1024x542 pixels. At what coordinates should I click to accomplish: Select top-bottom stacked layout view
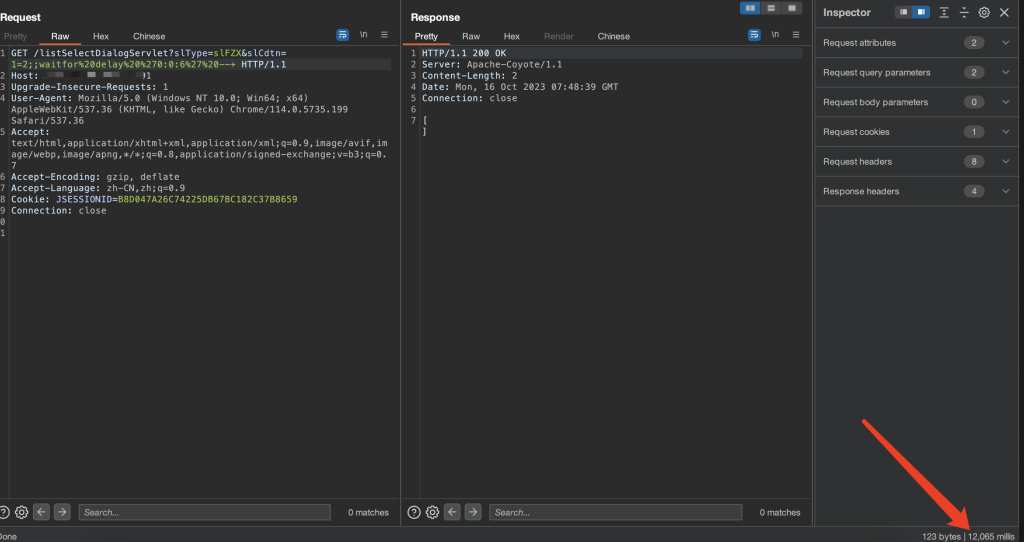coord(771,8)
